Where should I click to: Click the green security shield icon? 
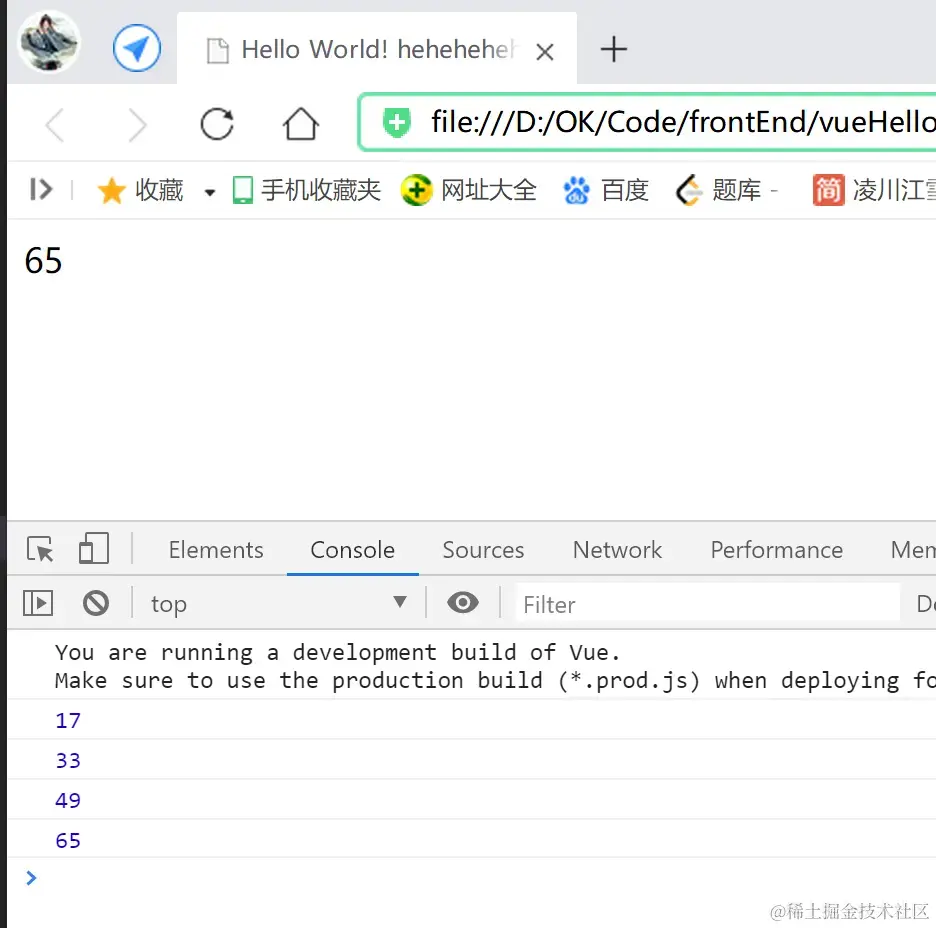click(x=396, y=122)
